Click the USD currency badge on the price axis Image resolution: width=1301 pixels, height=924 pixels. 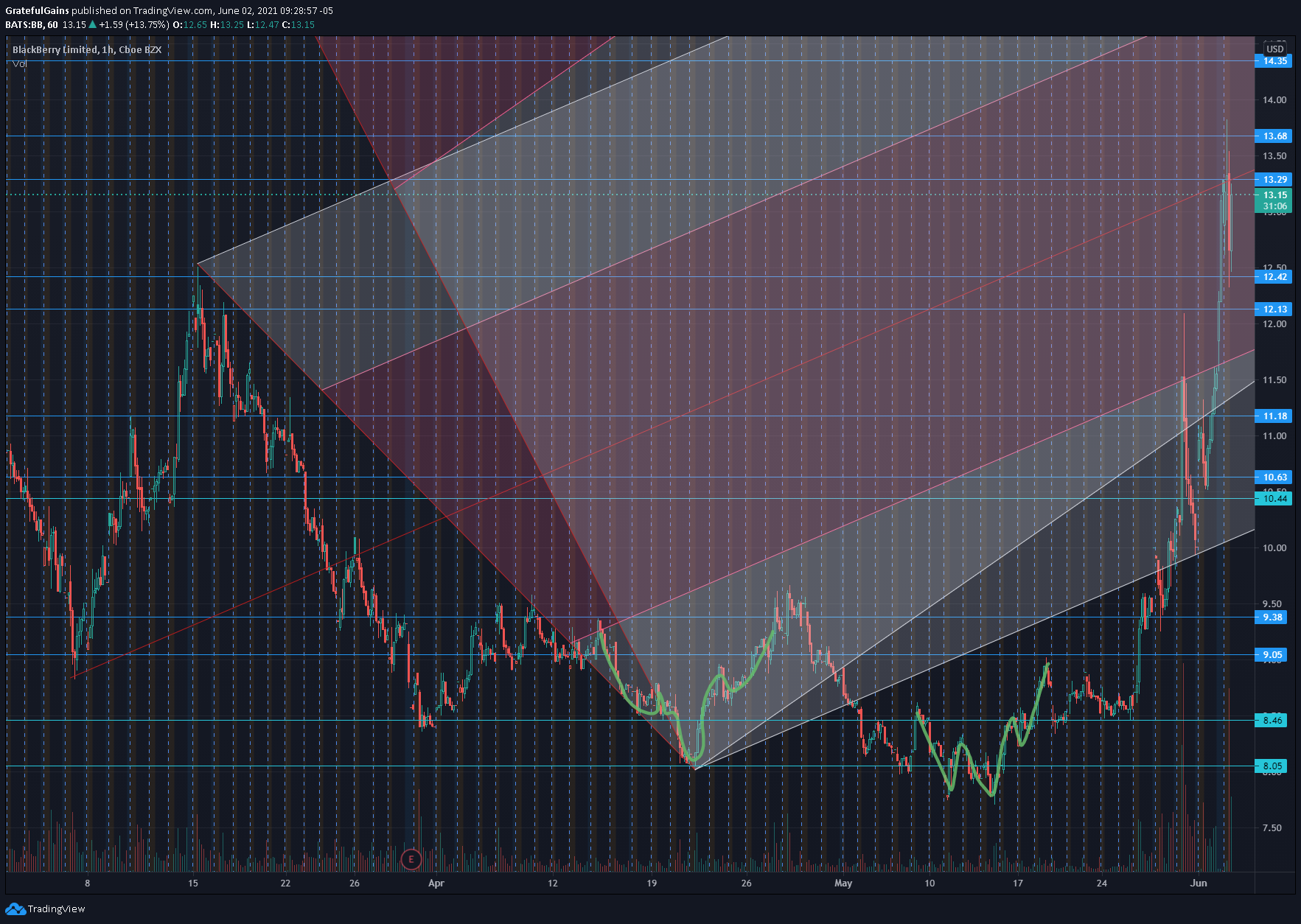pos(1274,49)
